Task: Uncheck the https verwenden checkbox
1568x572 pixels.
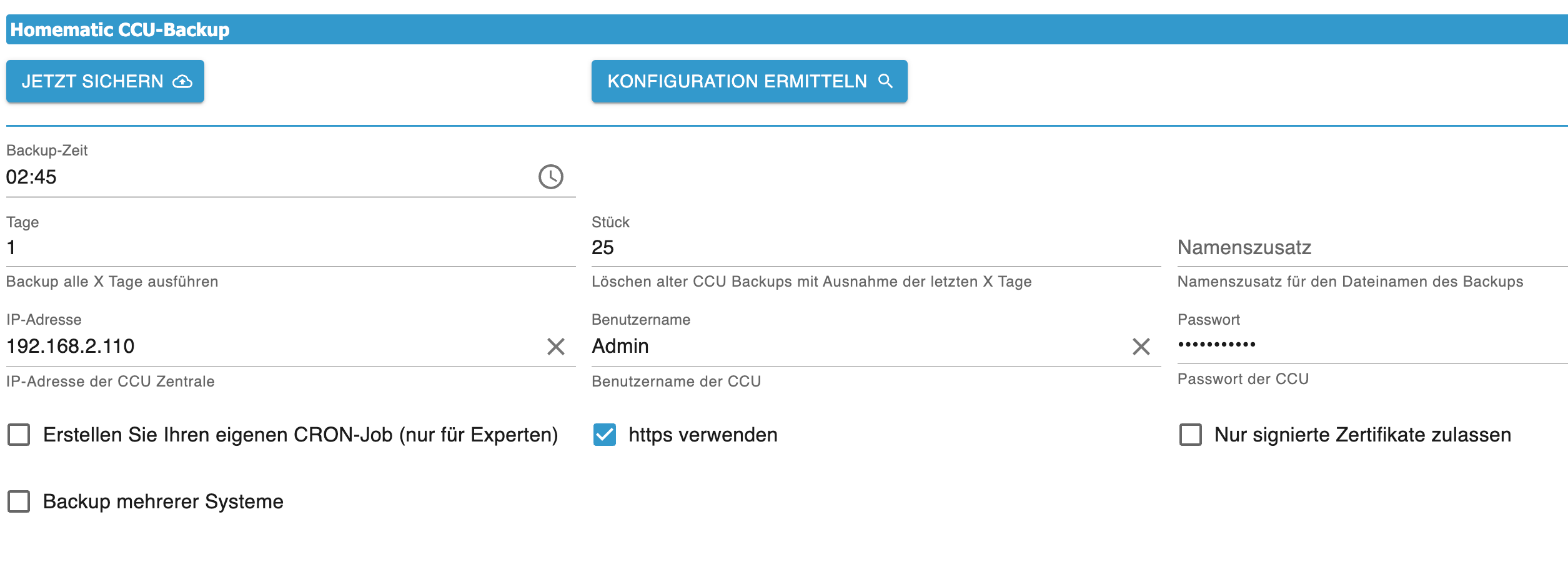Action: [x=605, y=435]
